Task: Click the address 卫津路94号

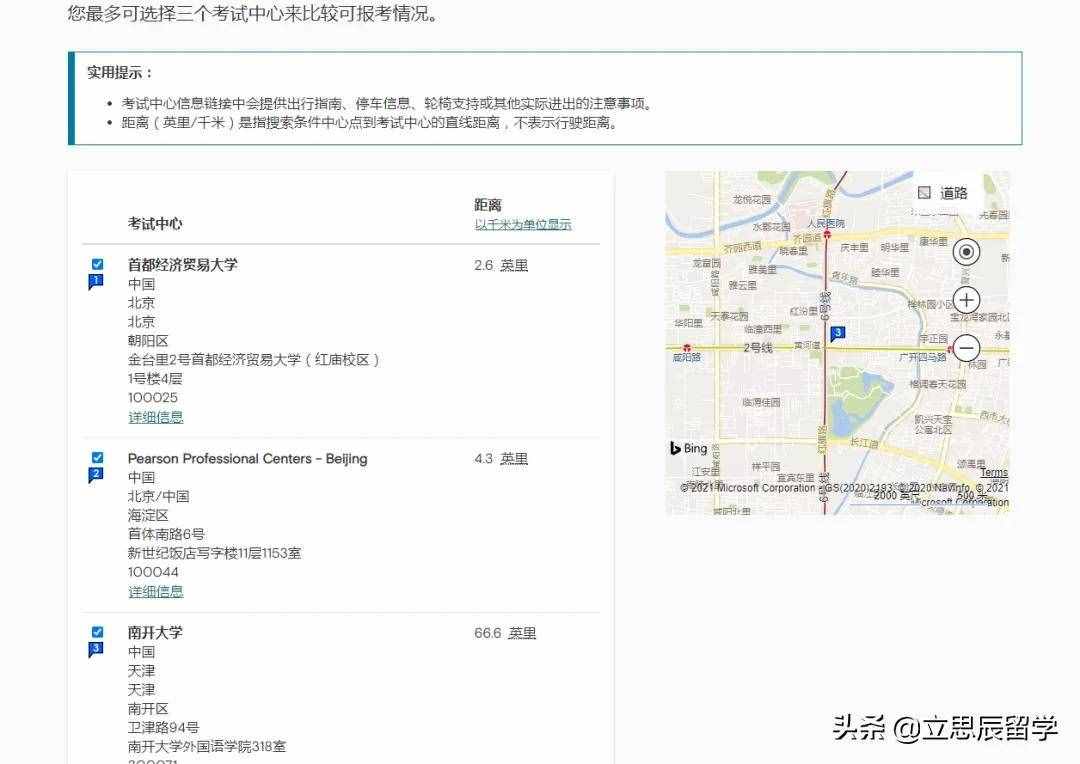Action: pos(163,727)
